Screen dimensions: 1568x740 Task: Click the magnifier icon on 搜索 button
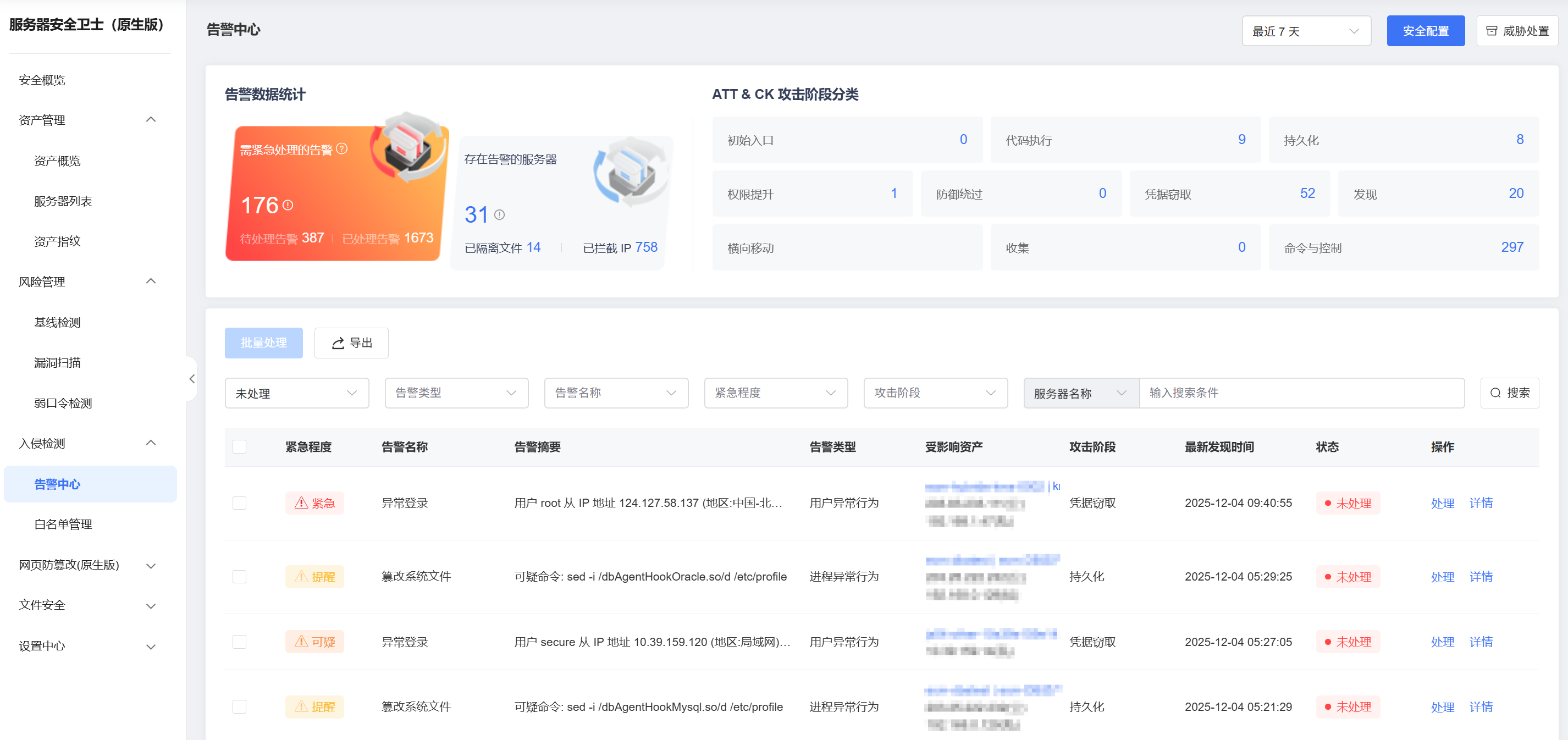pos(1495,393)
